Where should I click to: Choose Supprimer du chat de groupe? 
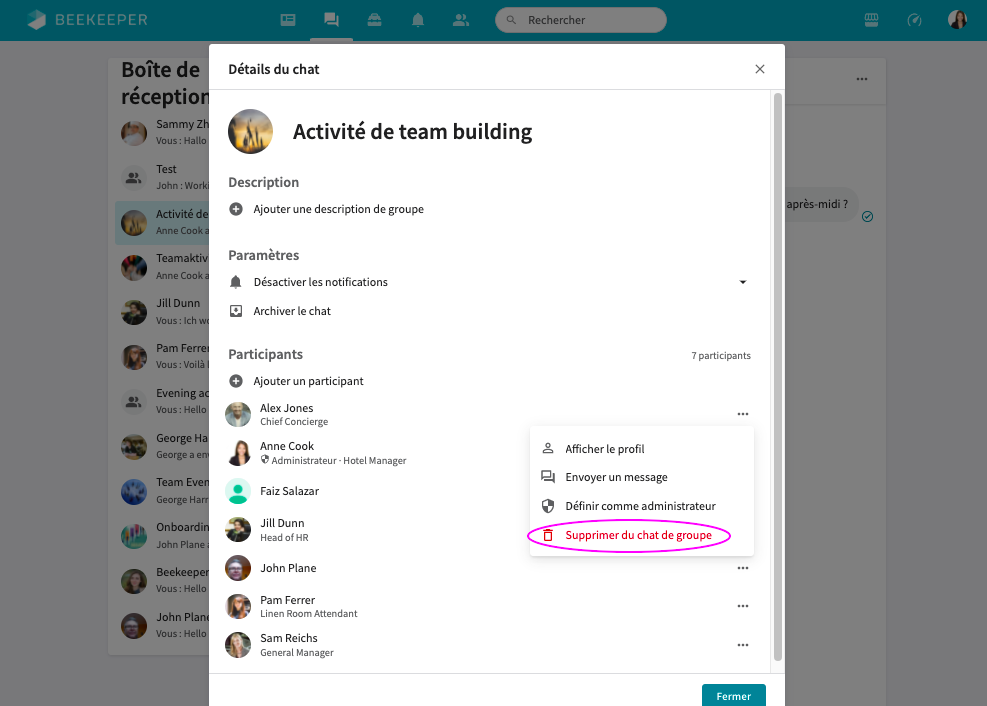coord(638,536)
